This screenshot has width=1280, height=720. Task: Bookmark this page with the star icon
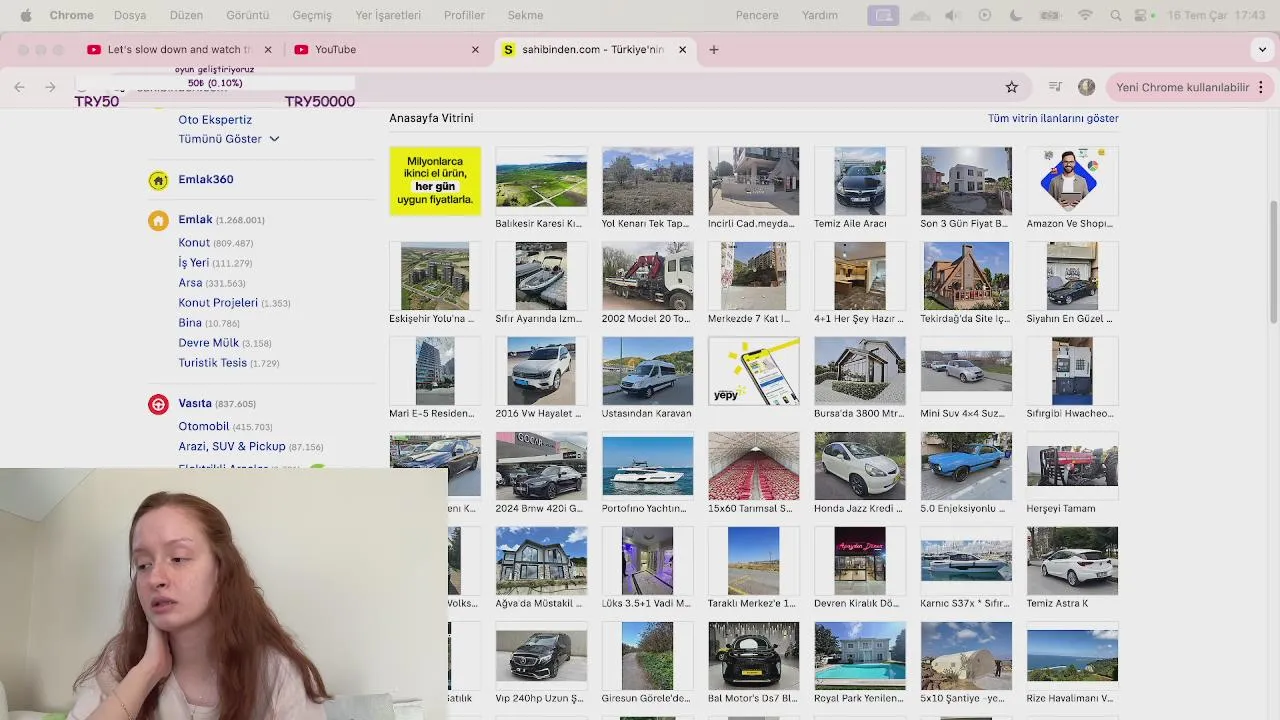(1012, 87)
